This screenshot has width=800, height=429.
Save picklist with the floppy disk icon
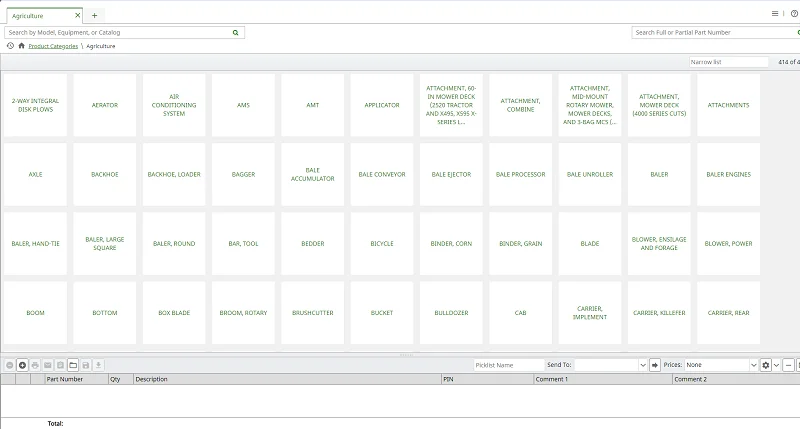coord(86,365)
